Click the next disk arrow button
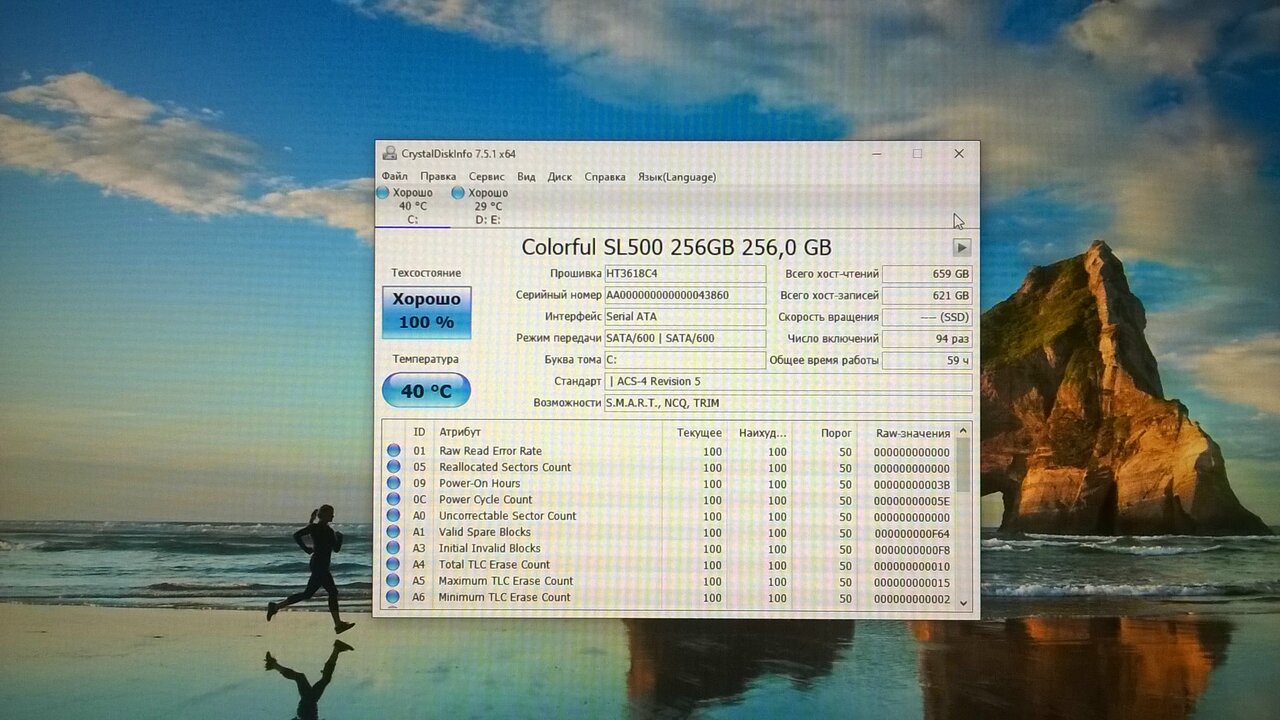Viewport: 1280px width, 720px height. point(961,247)
